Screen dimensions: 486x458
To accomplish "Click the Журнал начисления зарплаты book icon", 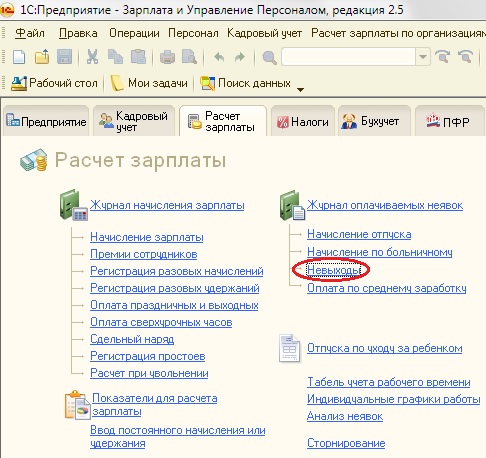I will (73, 205).
